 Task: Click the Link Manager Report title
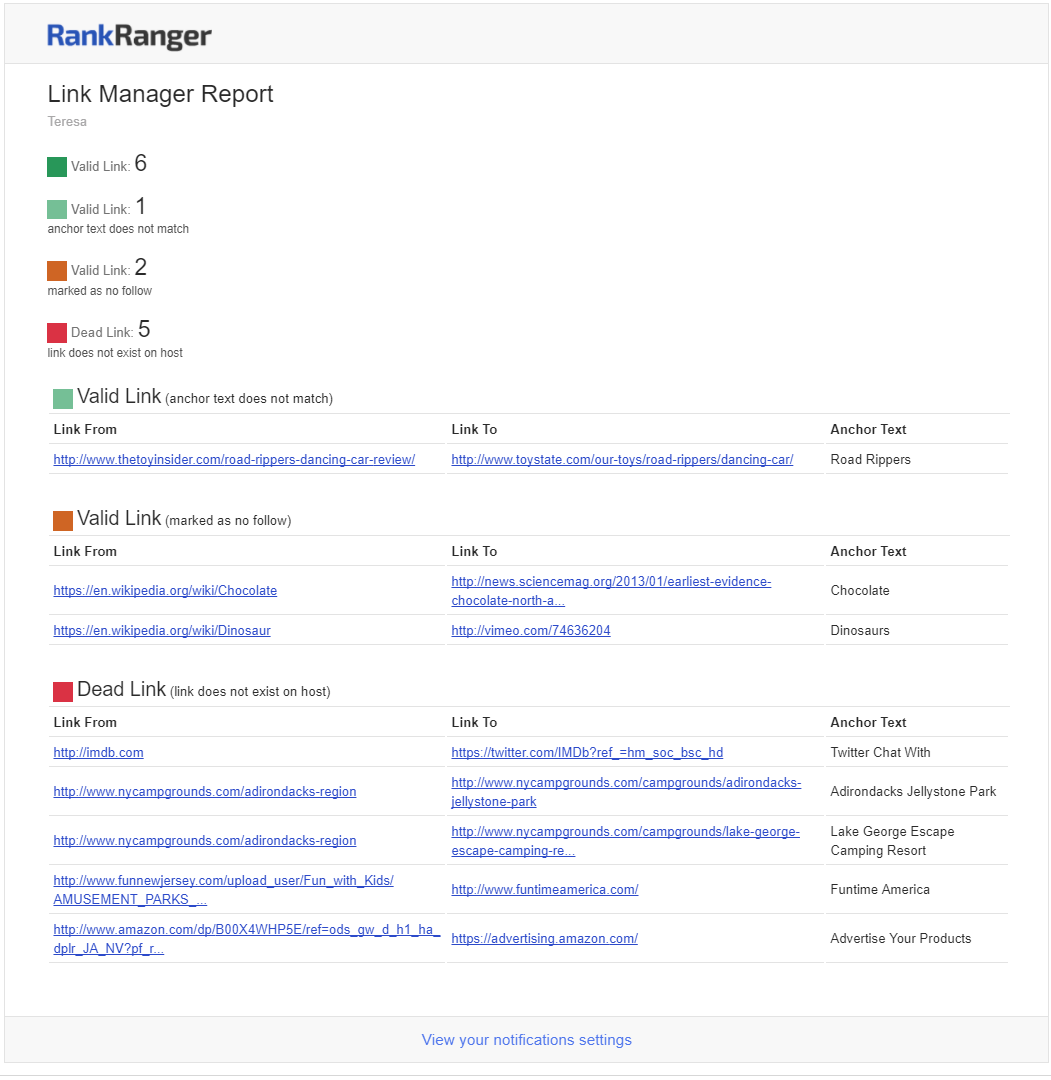tap(160, 94)
